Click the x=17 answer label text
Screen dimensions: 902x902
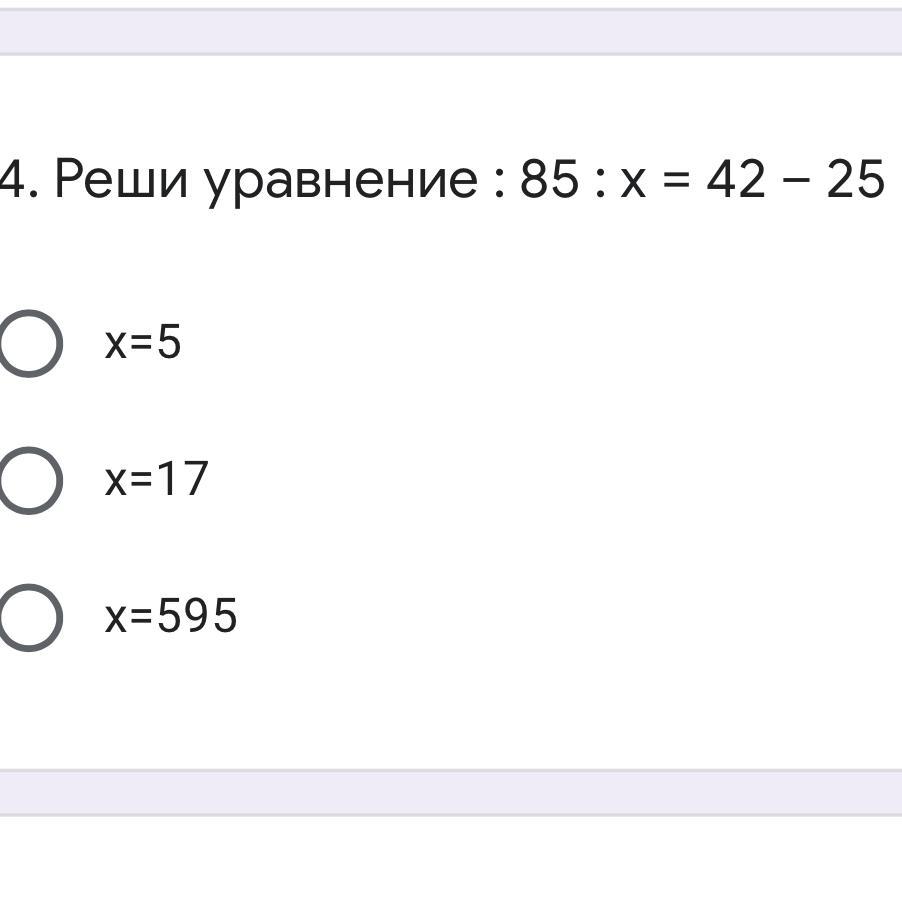tap(156, 479)
